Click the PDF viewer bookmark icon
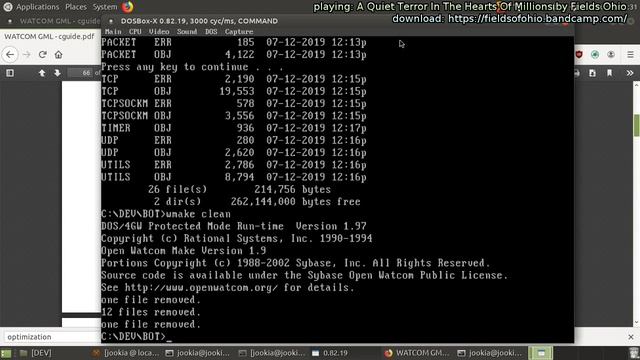The image size is (640, 360). [609, 73]
